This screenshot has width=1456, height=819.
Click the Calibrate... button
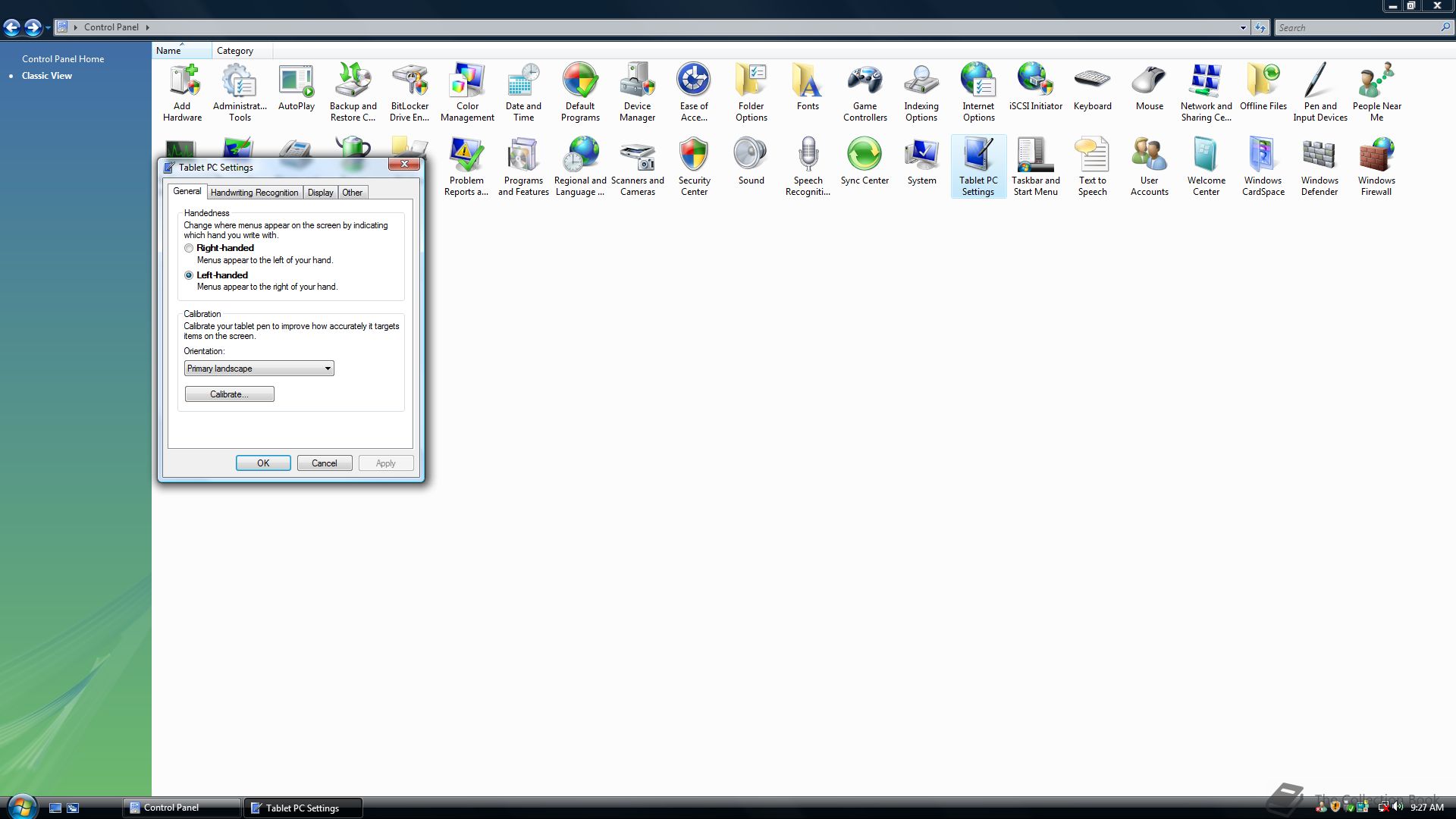coord(230,394)
